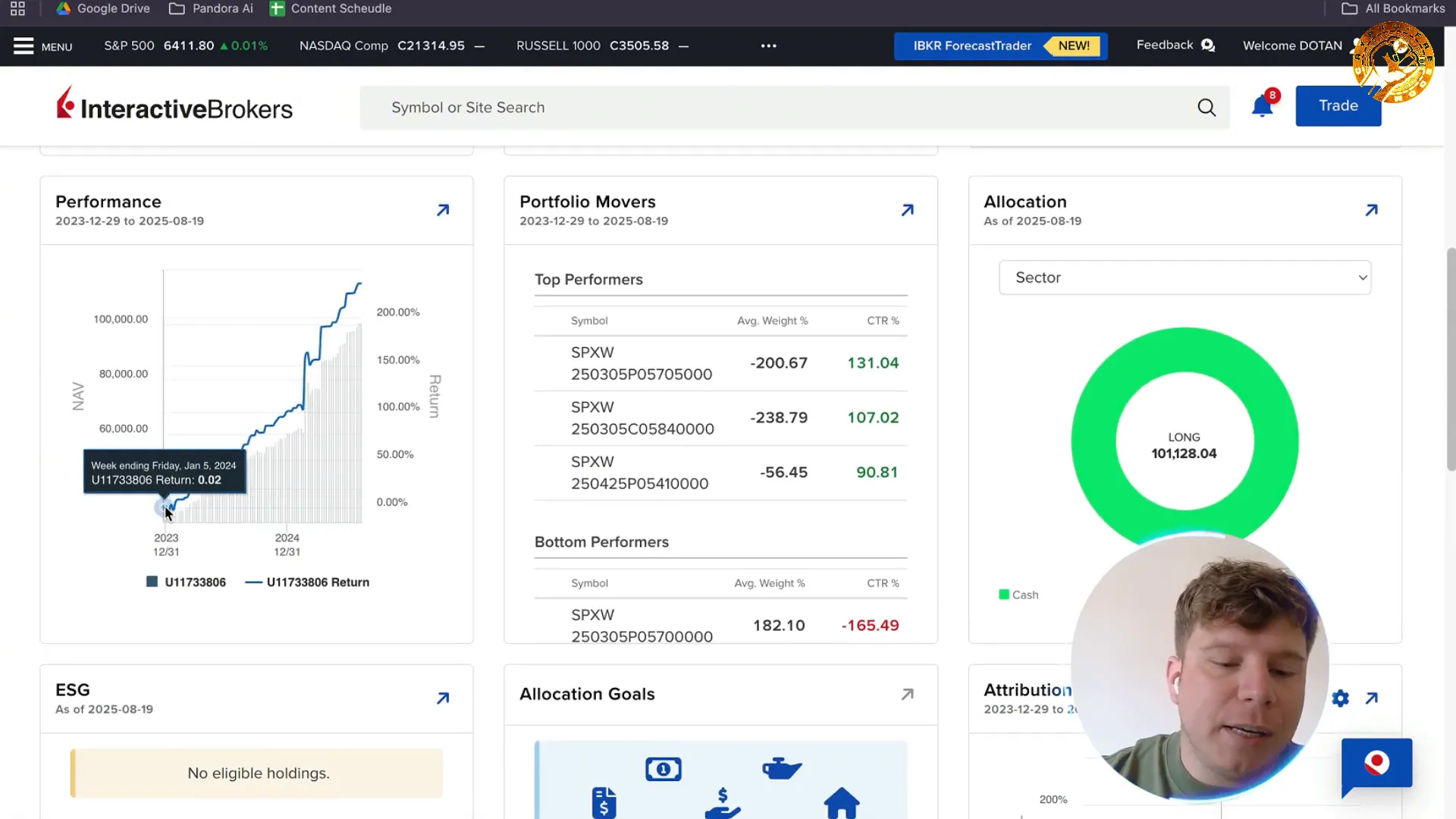
Task: Expand the Allocation widget arrow
Action: pyautogui.click(x=1371, y=210)
